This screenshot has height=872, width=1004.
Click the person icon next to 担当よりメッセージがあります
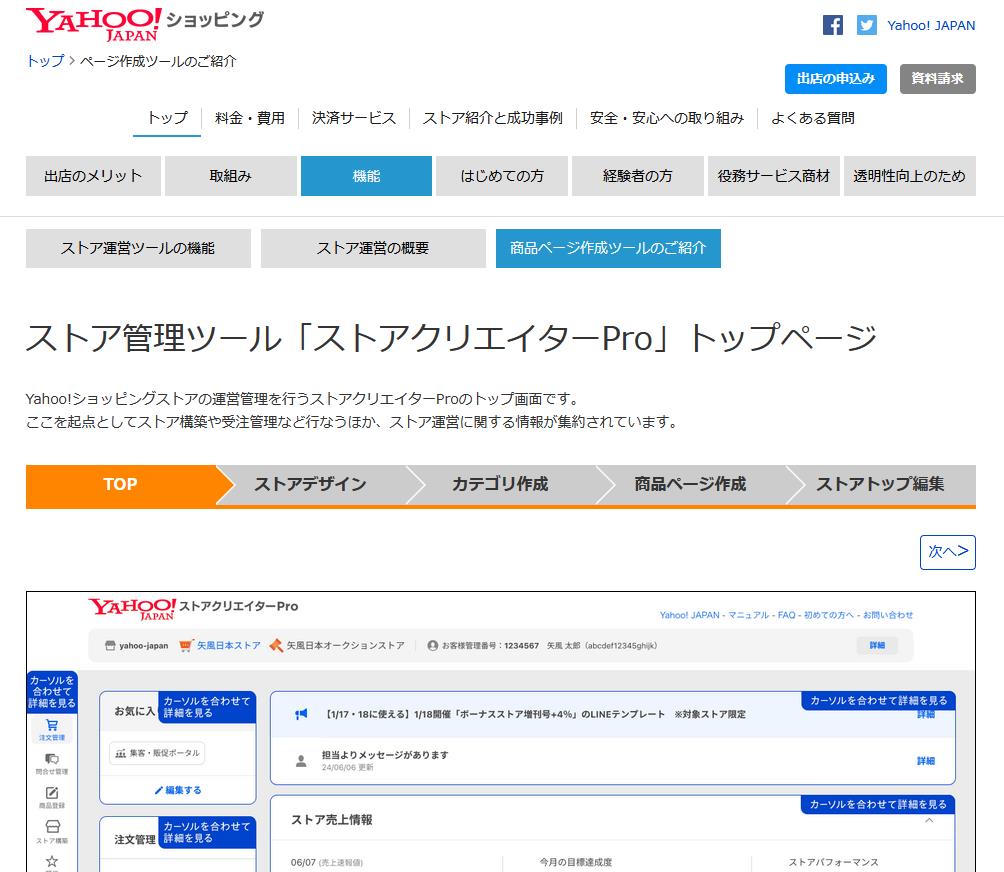[299, 758]
